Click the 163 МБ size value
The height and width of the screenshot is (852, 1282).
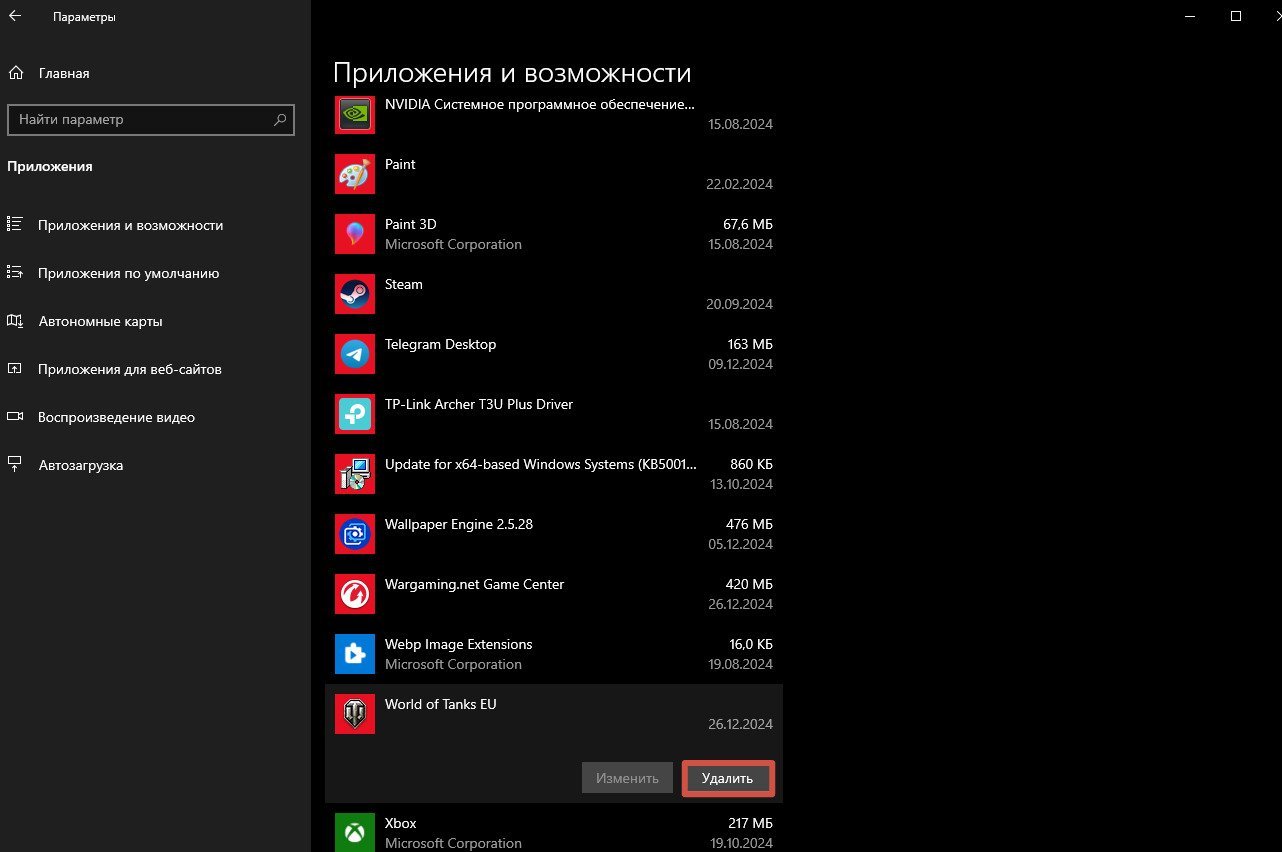tap(750, 344)
